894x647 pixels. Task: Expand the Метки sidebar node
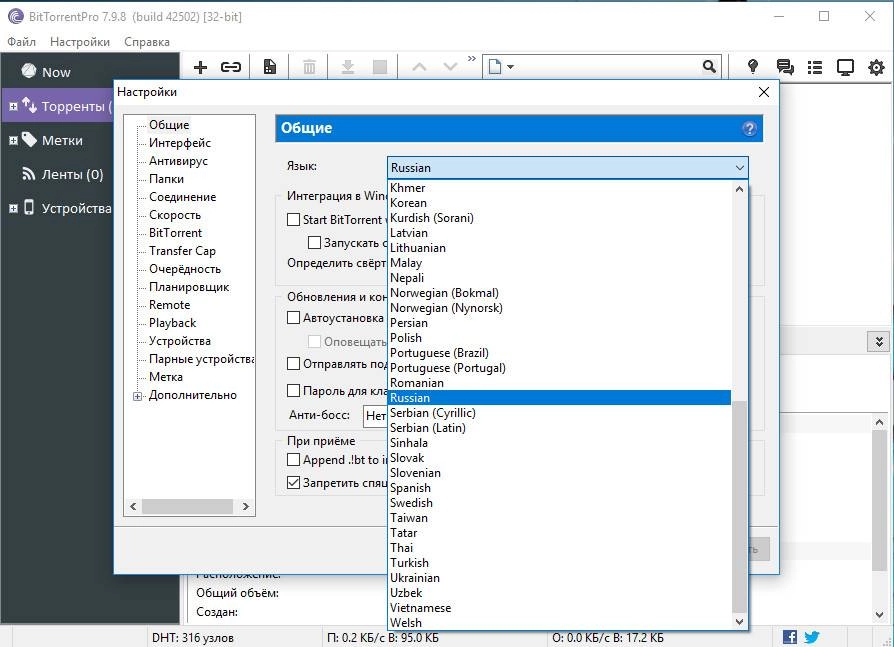pyautogui.click(x=14, y=141)
